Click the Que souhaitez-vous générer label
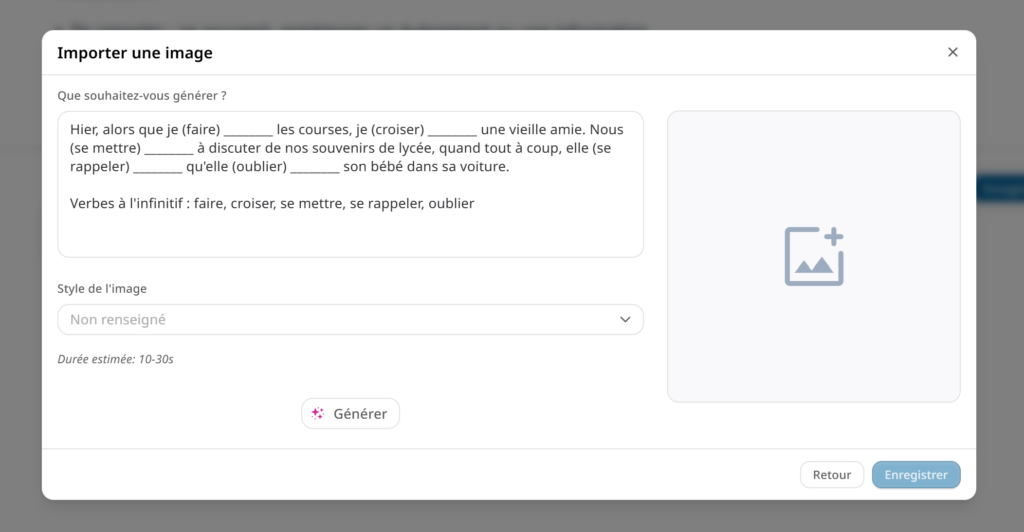The height and width of the screenshot is (532, 1024). [x=141, y=96]
